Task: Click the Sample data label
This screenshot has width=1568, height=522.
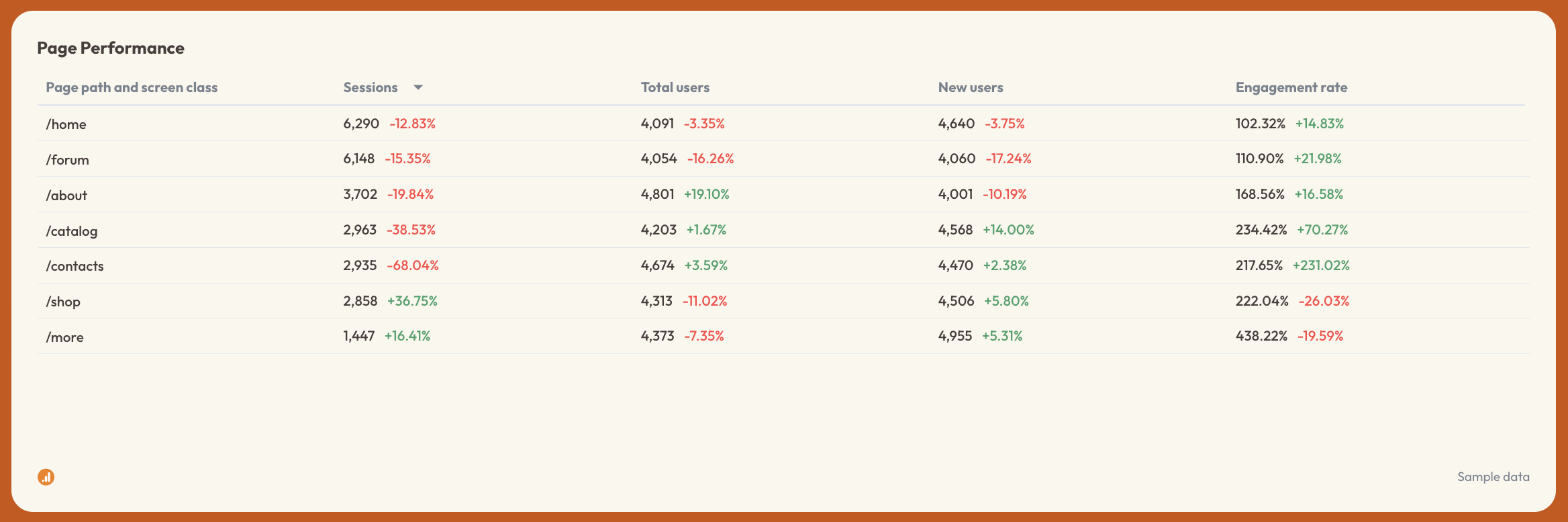Action: point(1492,476)
